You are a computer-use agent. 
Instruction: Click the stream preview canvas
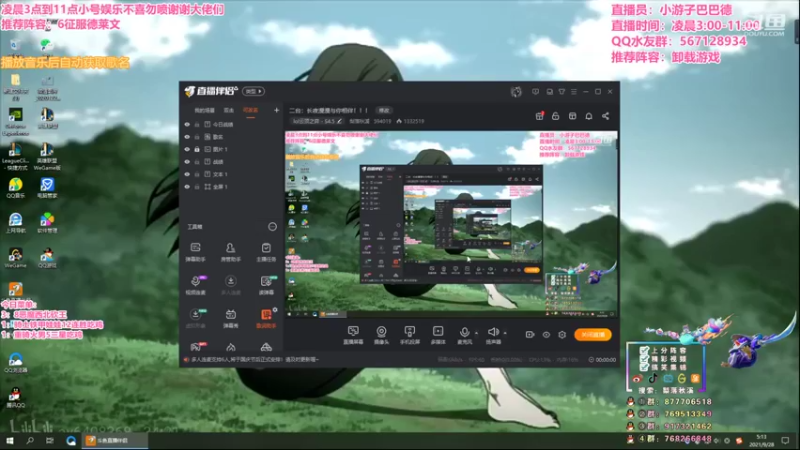tap(451, 224)
